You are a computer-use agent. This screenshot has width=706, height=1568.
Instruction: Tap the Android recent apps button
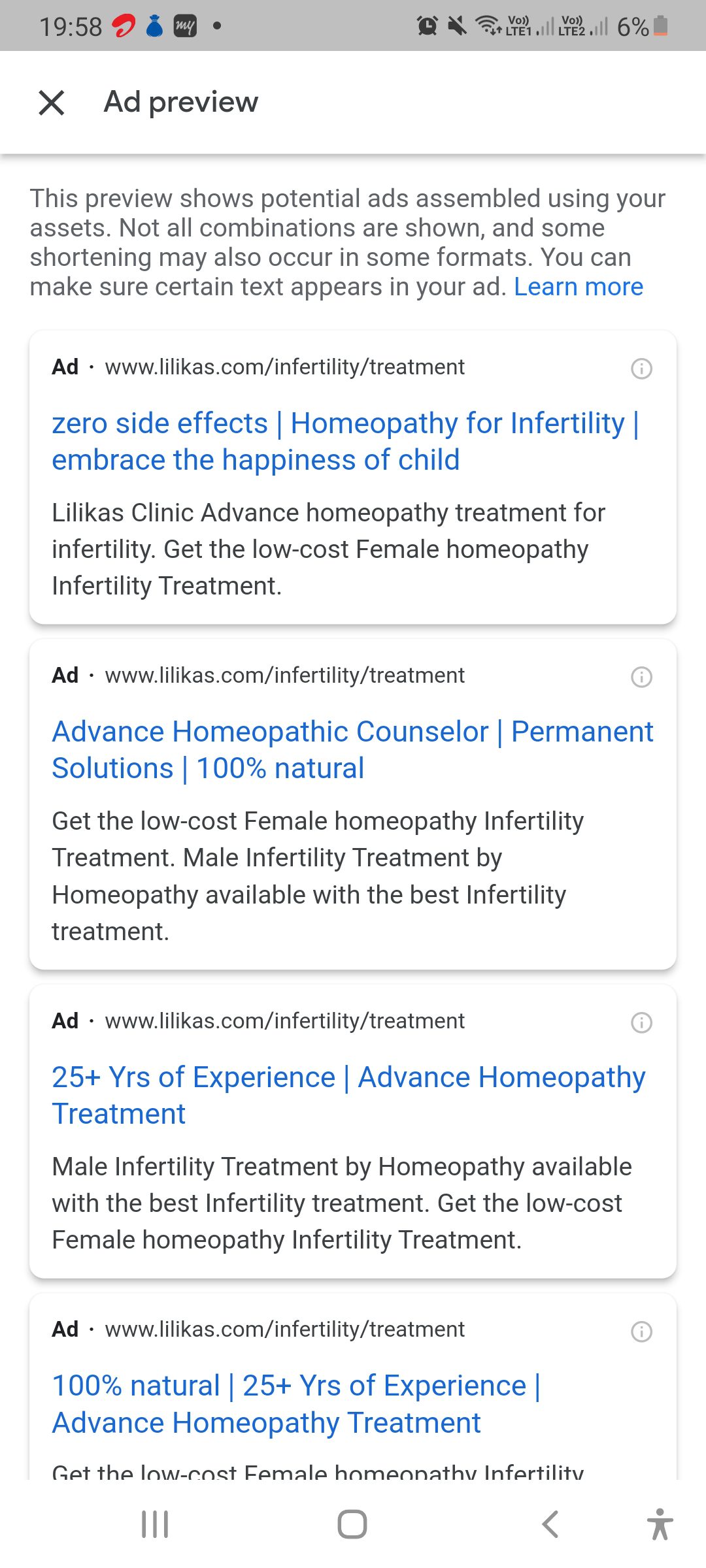coord(155,1524)
